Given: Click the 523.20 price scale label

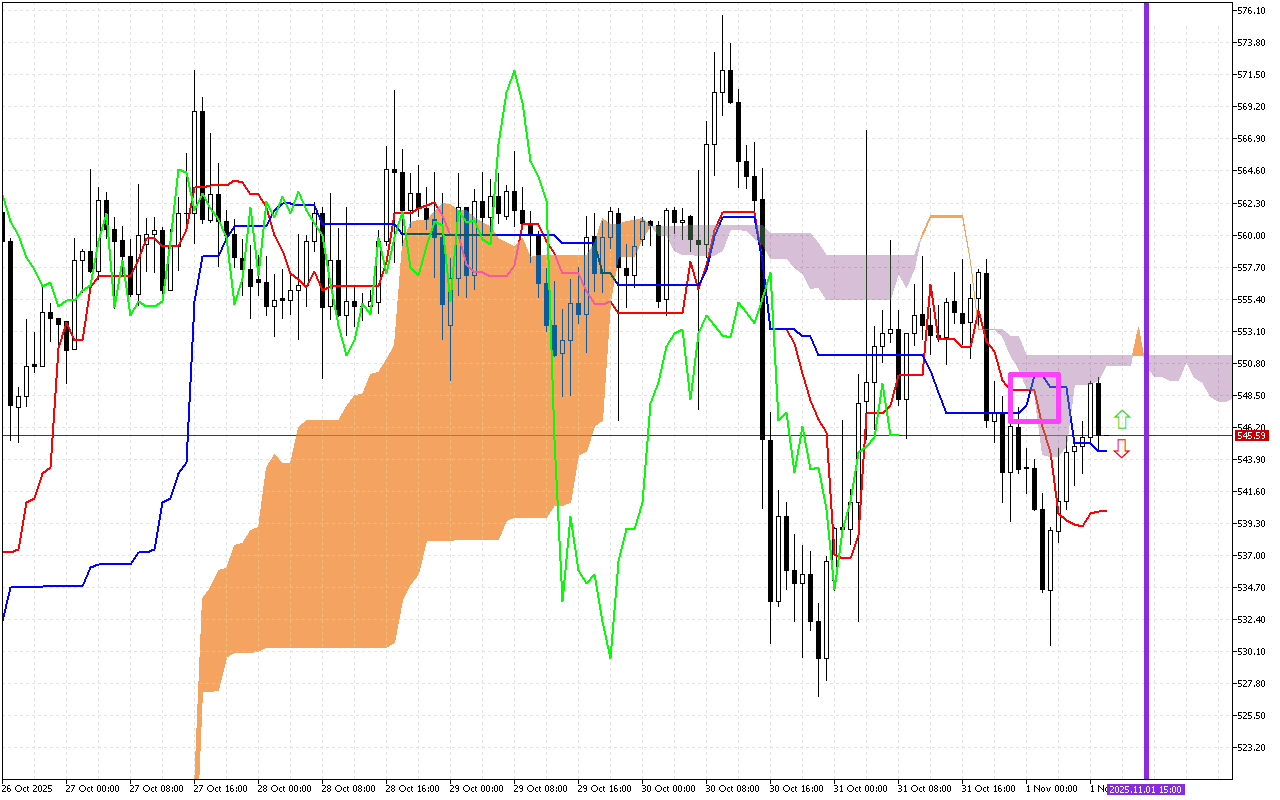Looking at the screenshot, I should pos(1251,748).
